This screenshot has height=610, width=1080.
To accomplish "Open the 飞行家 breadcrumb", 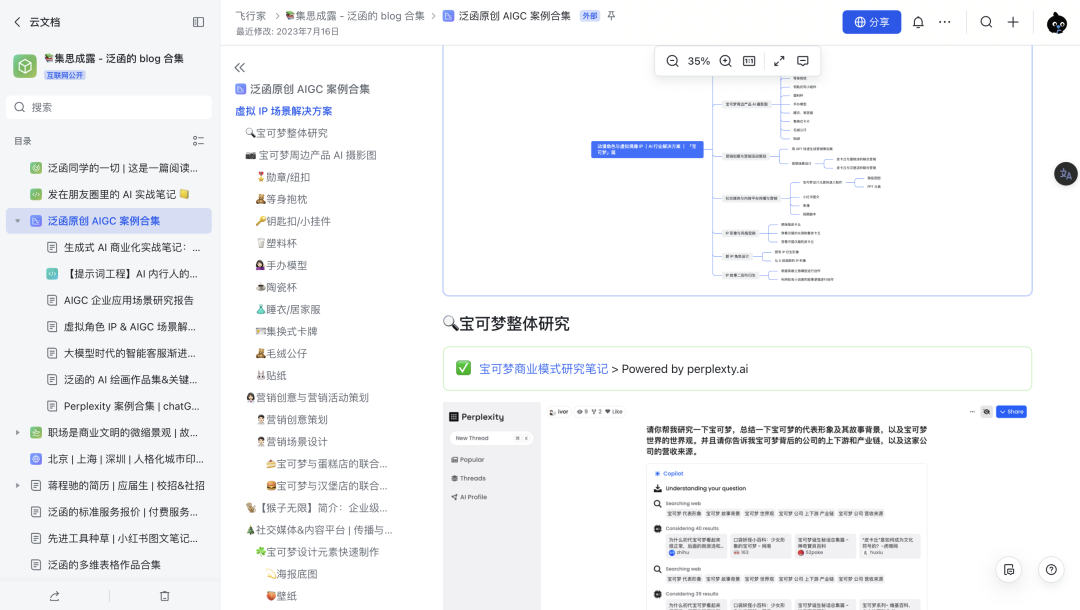I will point(251,16).
